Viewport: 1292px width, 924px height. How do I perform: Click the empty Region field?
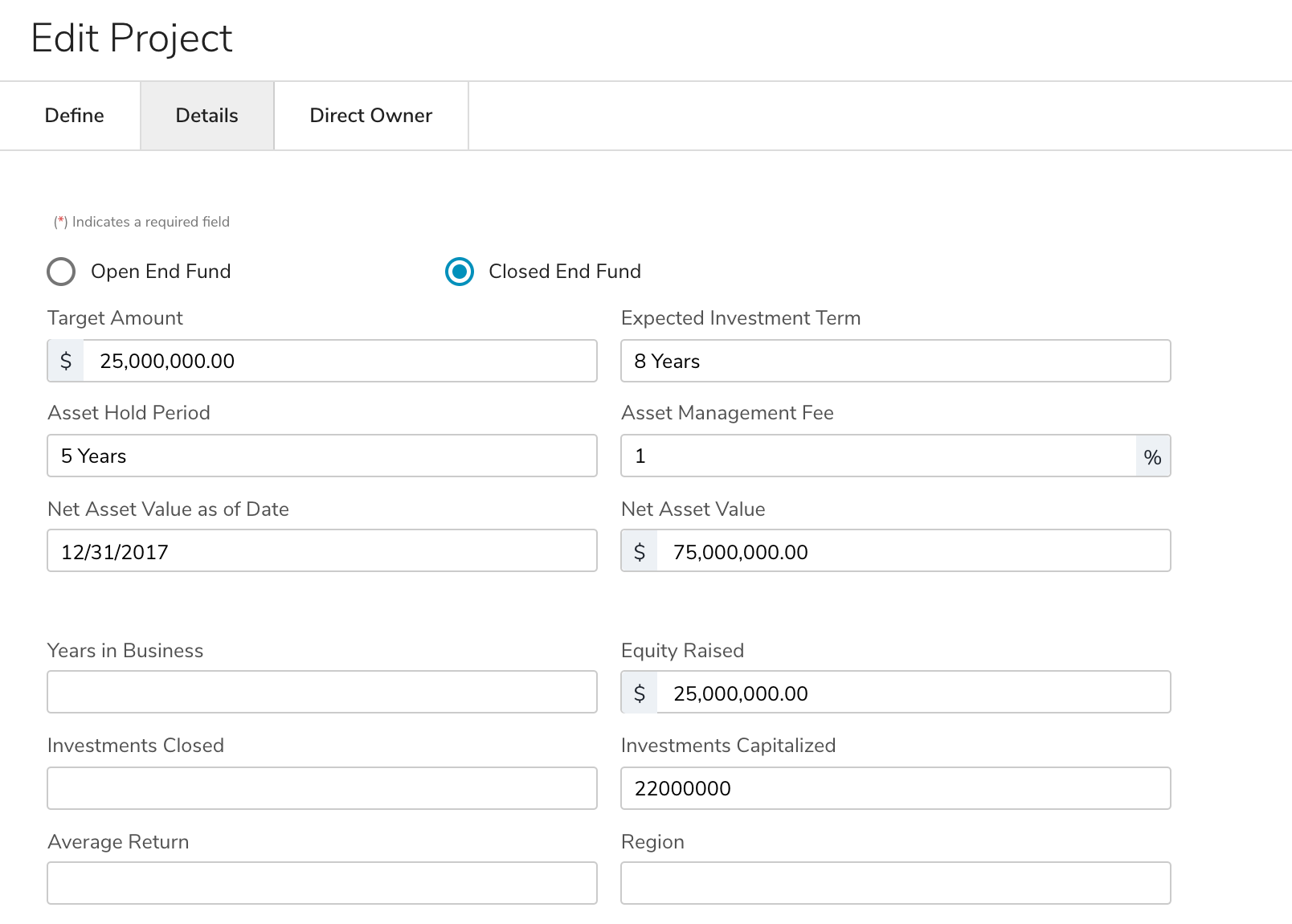click(x=895, y=883)
